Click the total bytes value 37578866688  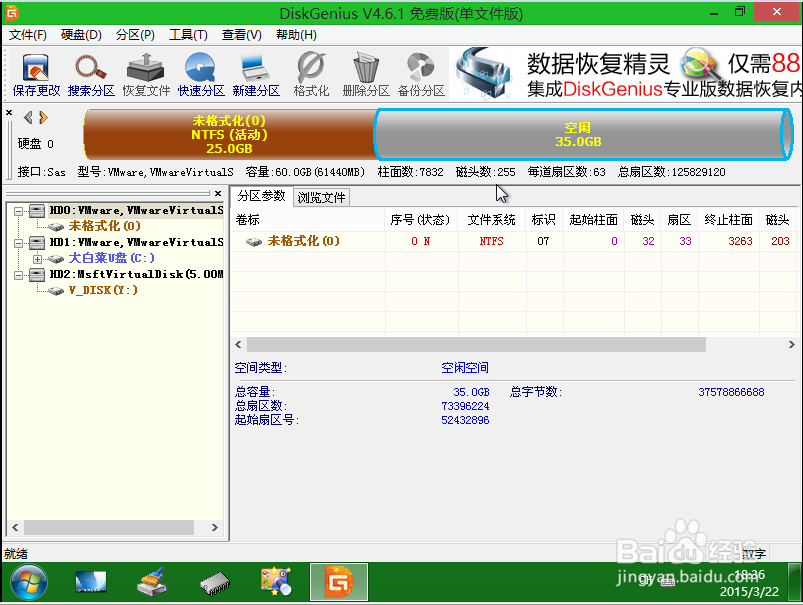pyautogui.click(x=731, y=392)
